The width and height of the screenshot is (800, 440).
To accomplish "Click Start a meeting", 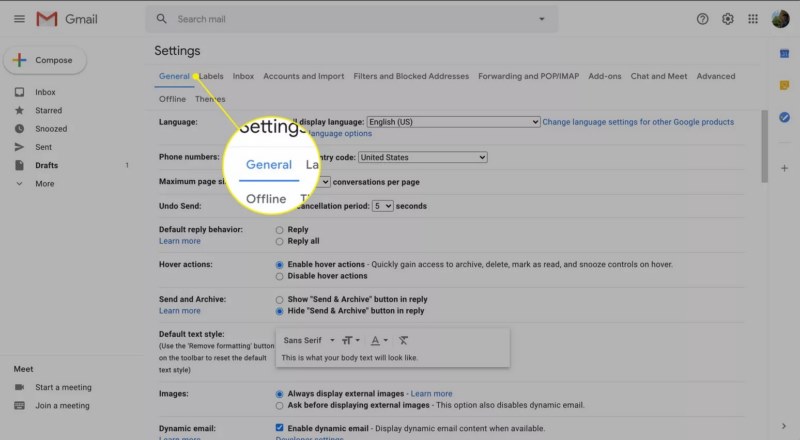I will (63, 387).
